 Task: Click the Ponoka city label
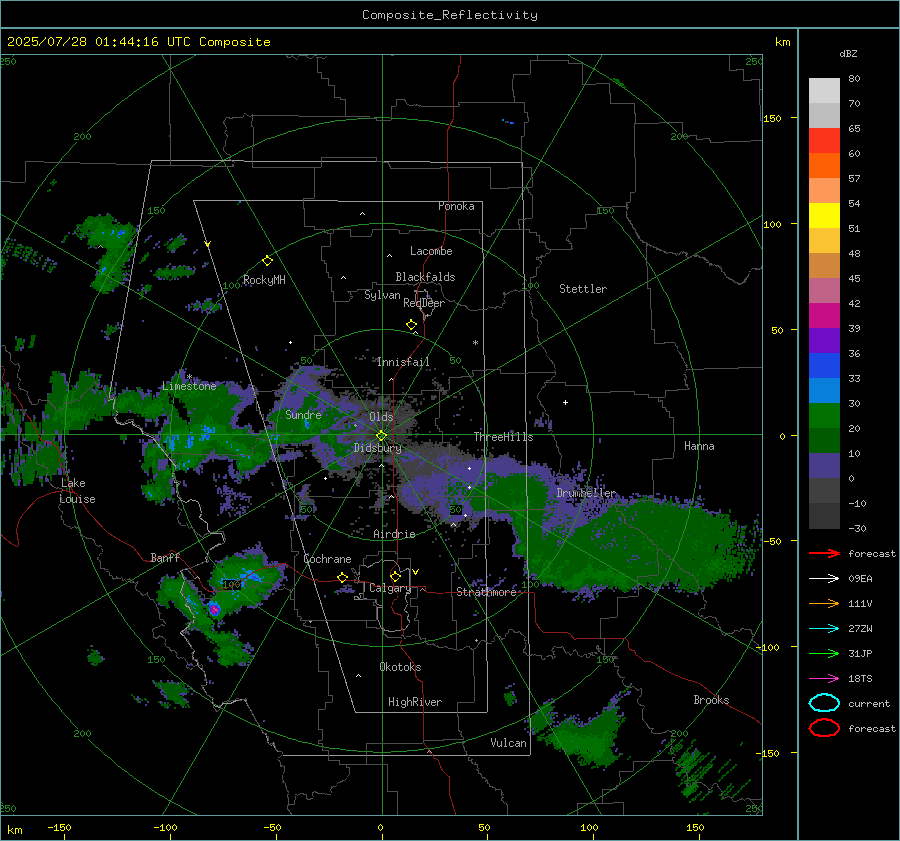click(456, 206)
